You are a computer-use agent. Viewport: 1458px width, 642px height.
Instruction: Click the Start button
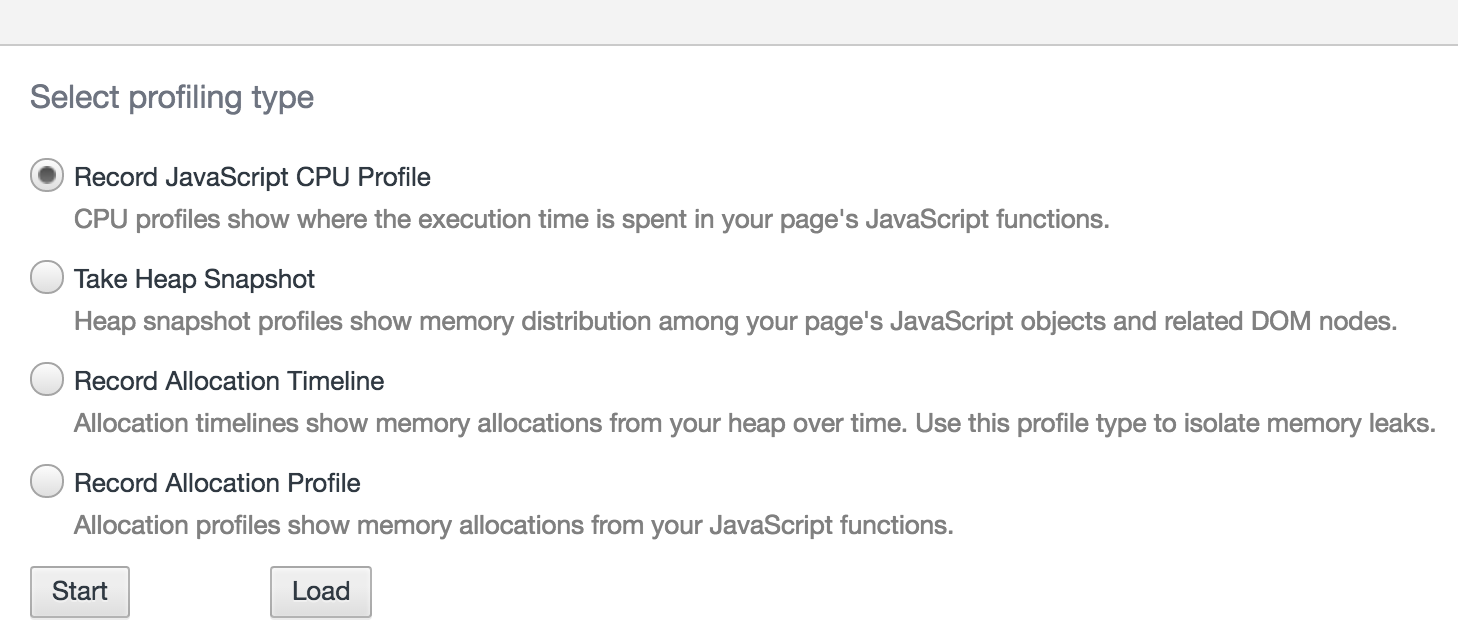click(80, 591)
